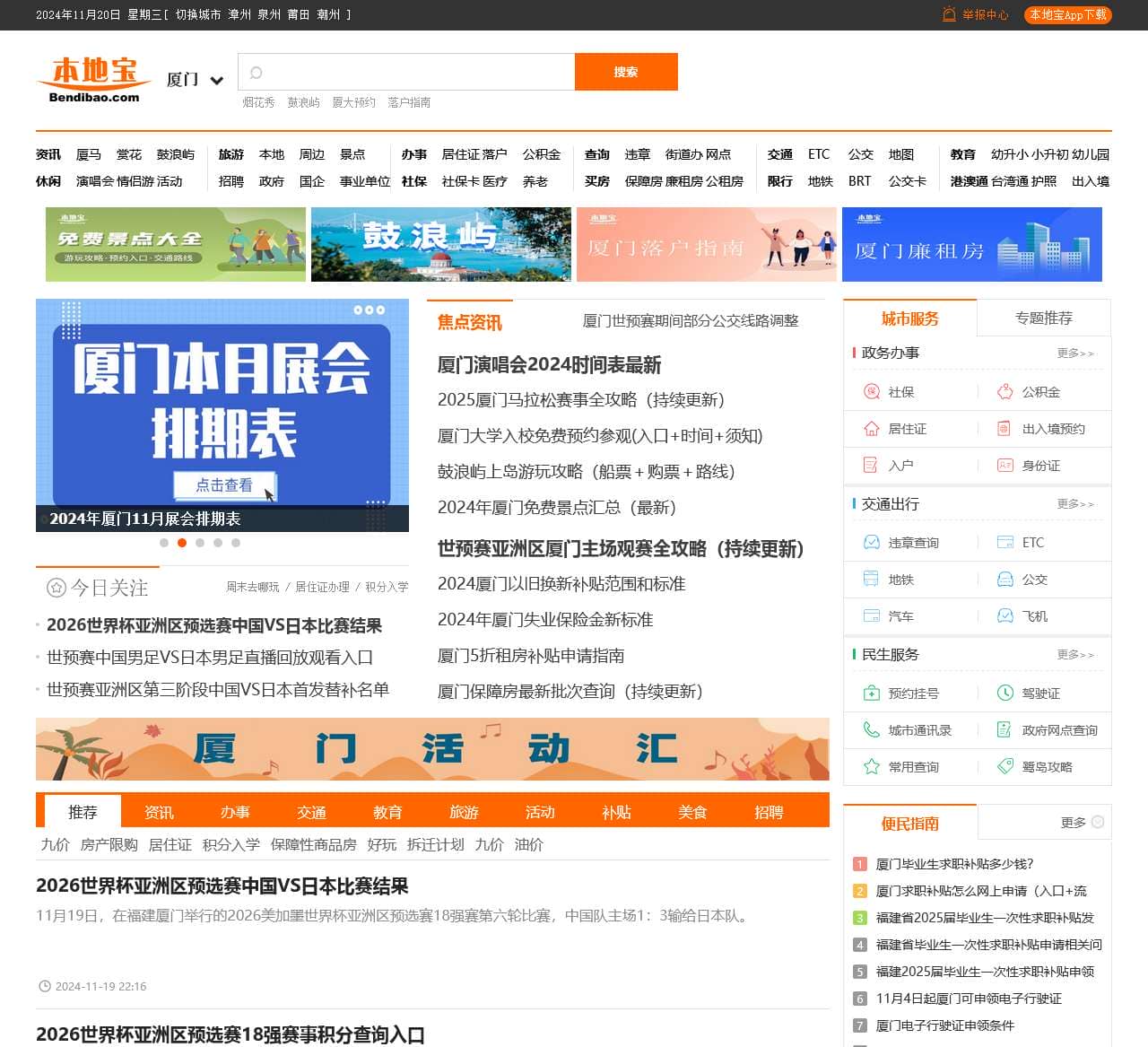The width and height of the screenshot is (1148, 1047).
Task: Click the 城市通讯录 phone icon
Action: [871, 730]
